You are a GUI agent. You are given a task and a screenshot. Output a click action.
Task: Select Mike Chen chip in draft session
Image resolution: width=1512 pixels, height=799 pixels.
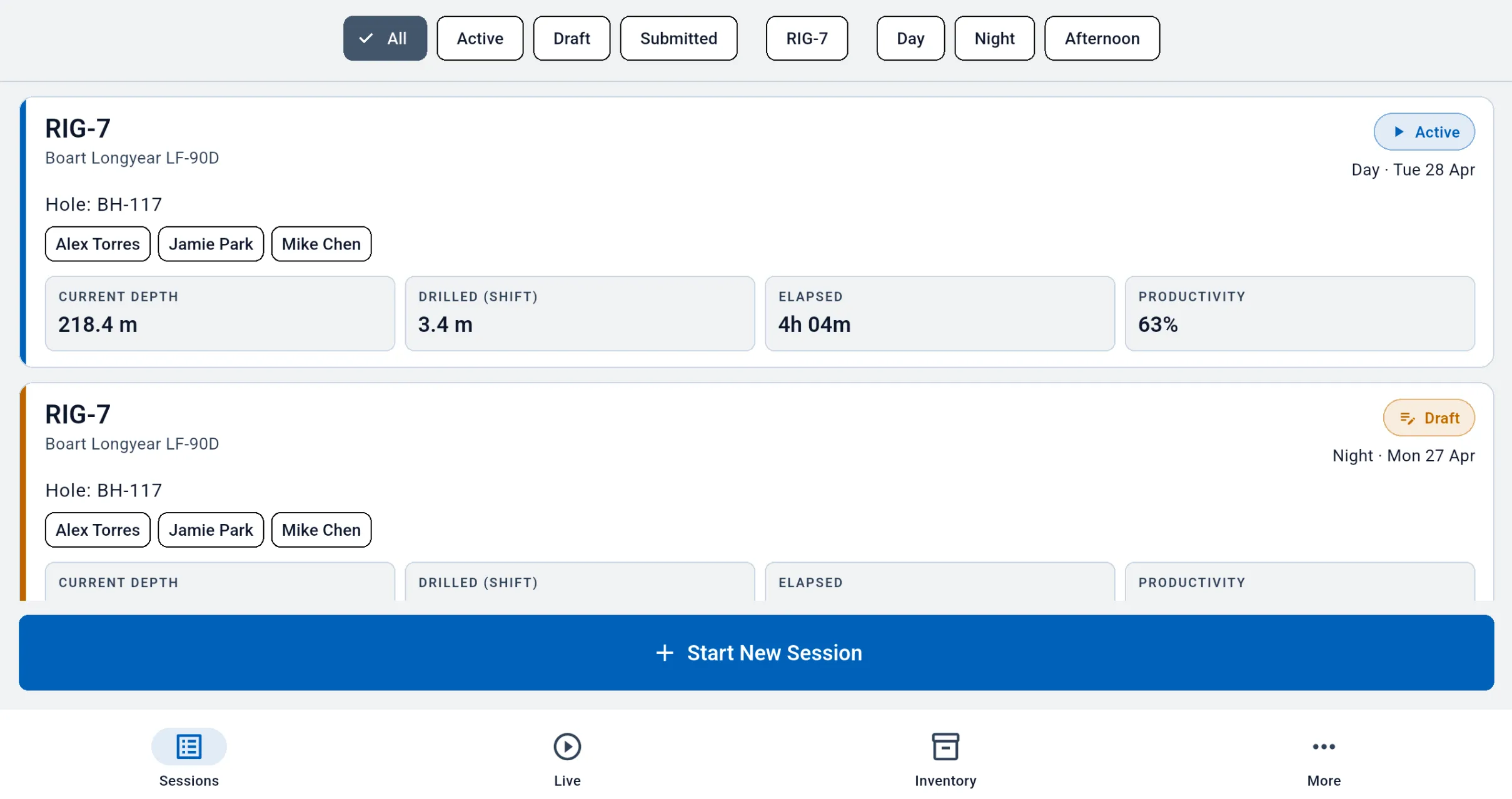click(x=321, y=530)
